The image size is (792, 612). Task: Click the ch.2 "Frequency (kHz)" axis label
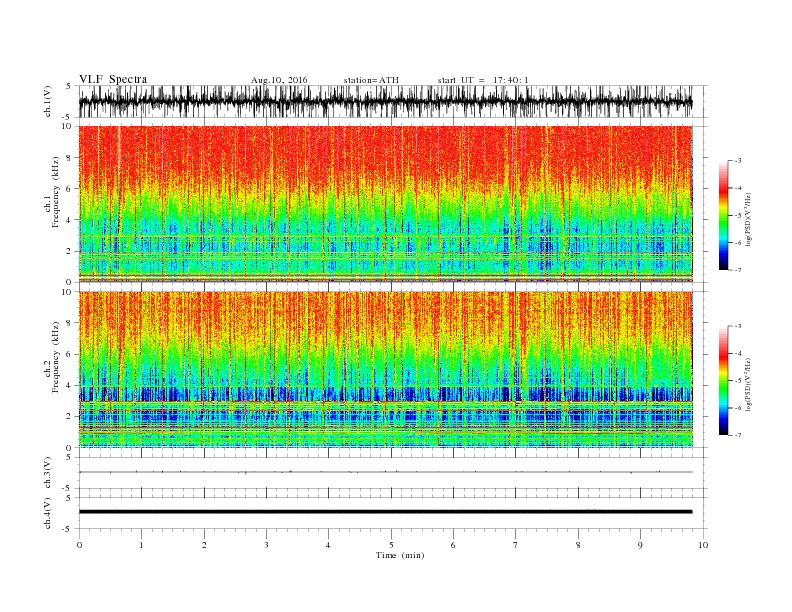(x=55, y=357)
